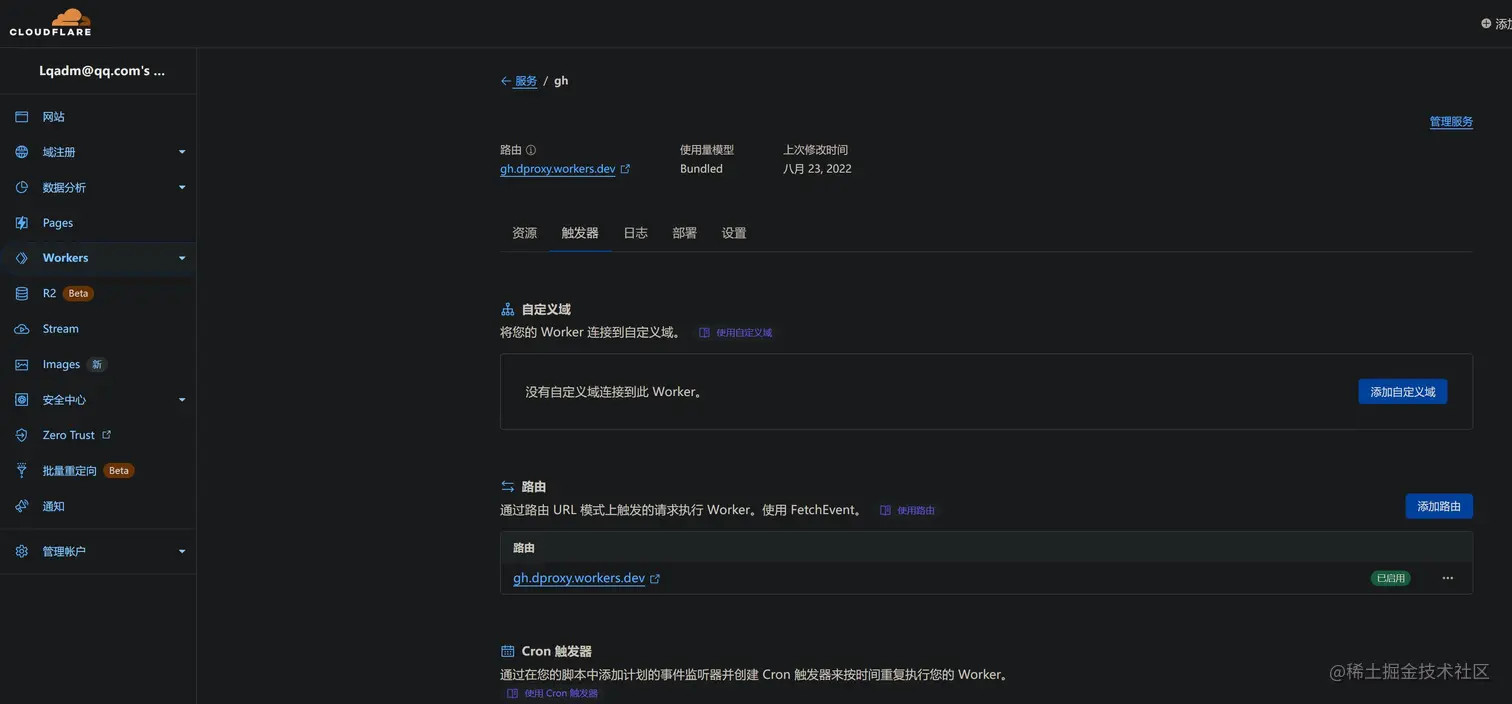
Task: Click the Stream cloud icon
Action: point(22,329)
